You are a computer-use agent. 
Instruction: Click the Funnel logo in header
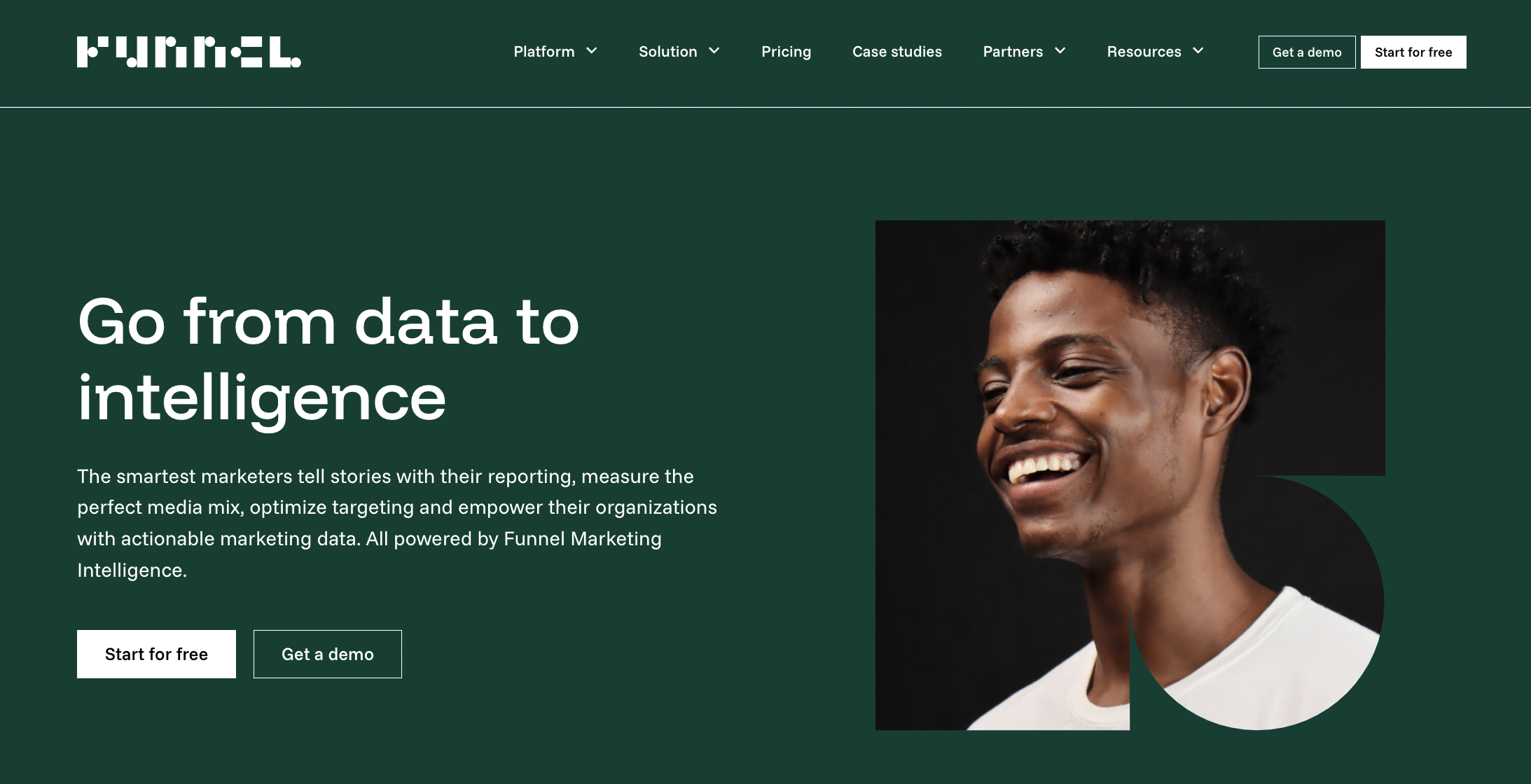click(188, 52)
